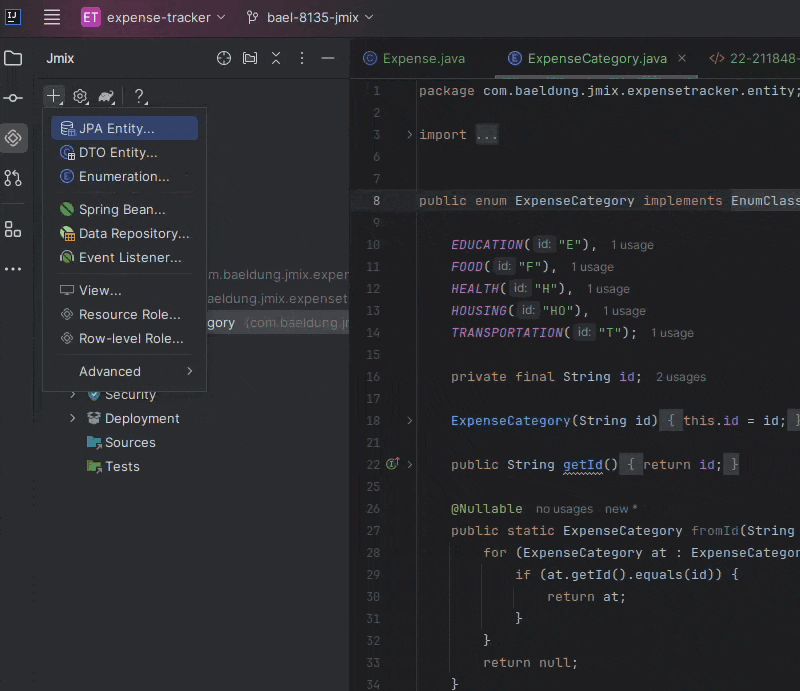The height and width of the screenshot is (691, 800).
Task: Open the main hamburger menu
Action: pos(52,17)
